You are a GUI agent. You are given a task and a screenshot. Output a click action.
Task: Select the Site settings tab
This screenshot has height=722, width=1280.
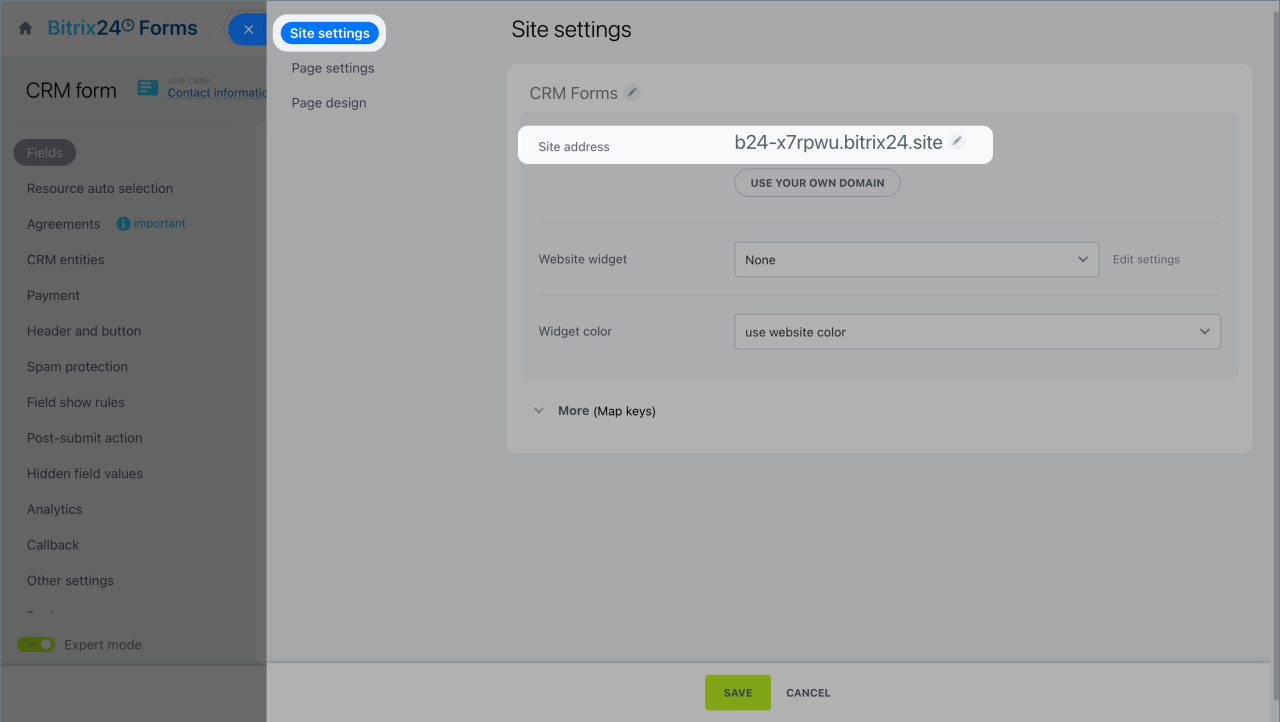[x=329, y=33]
